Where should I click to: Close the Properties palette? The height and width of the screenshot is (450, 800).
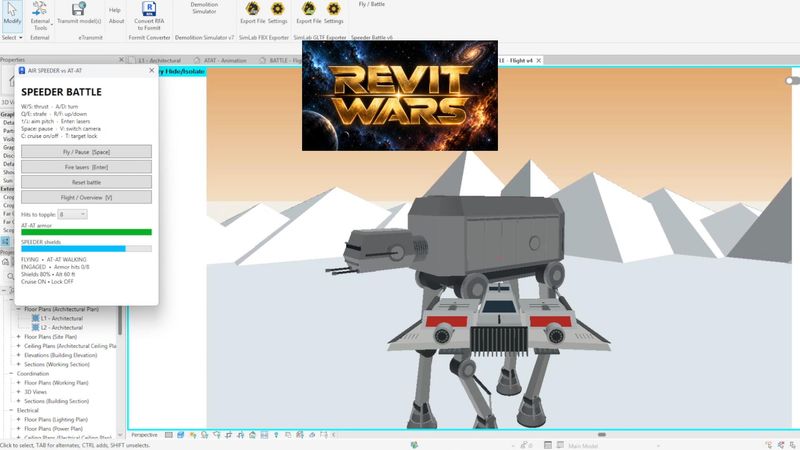121,60
